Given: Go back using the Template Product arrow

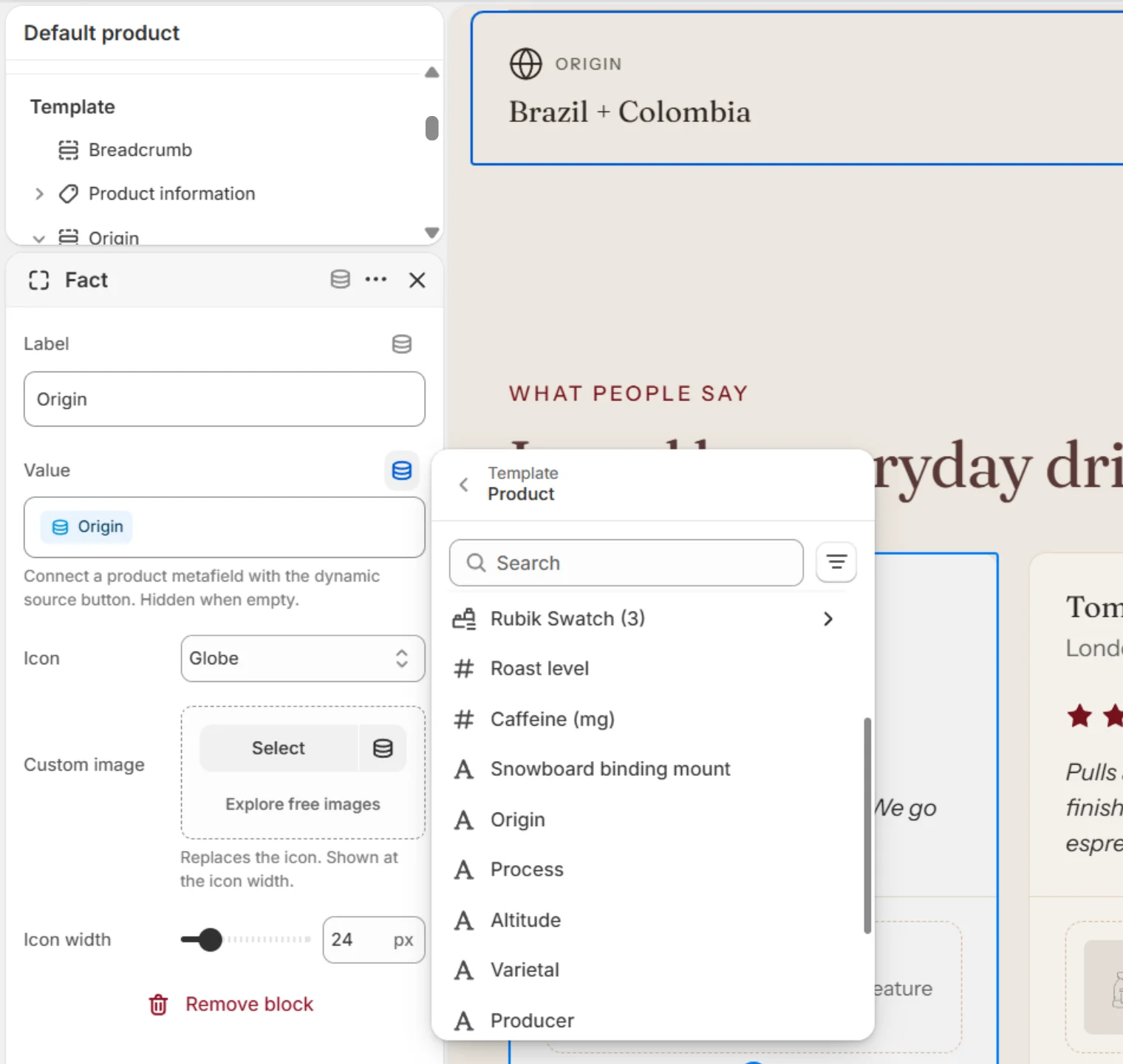Looking at the screenshot, I should click(x=464, y=484).
